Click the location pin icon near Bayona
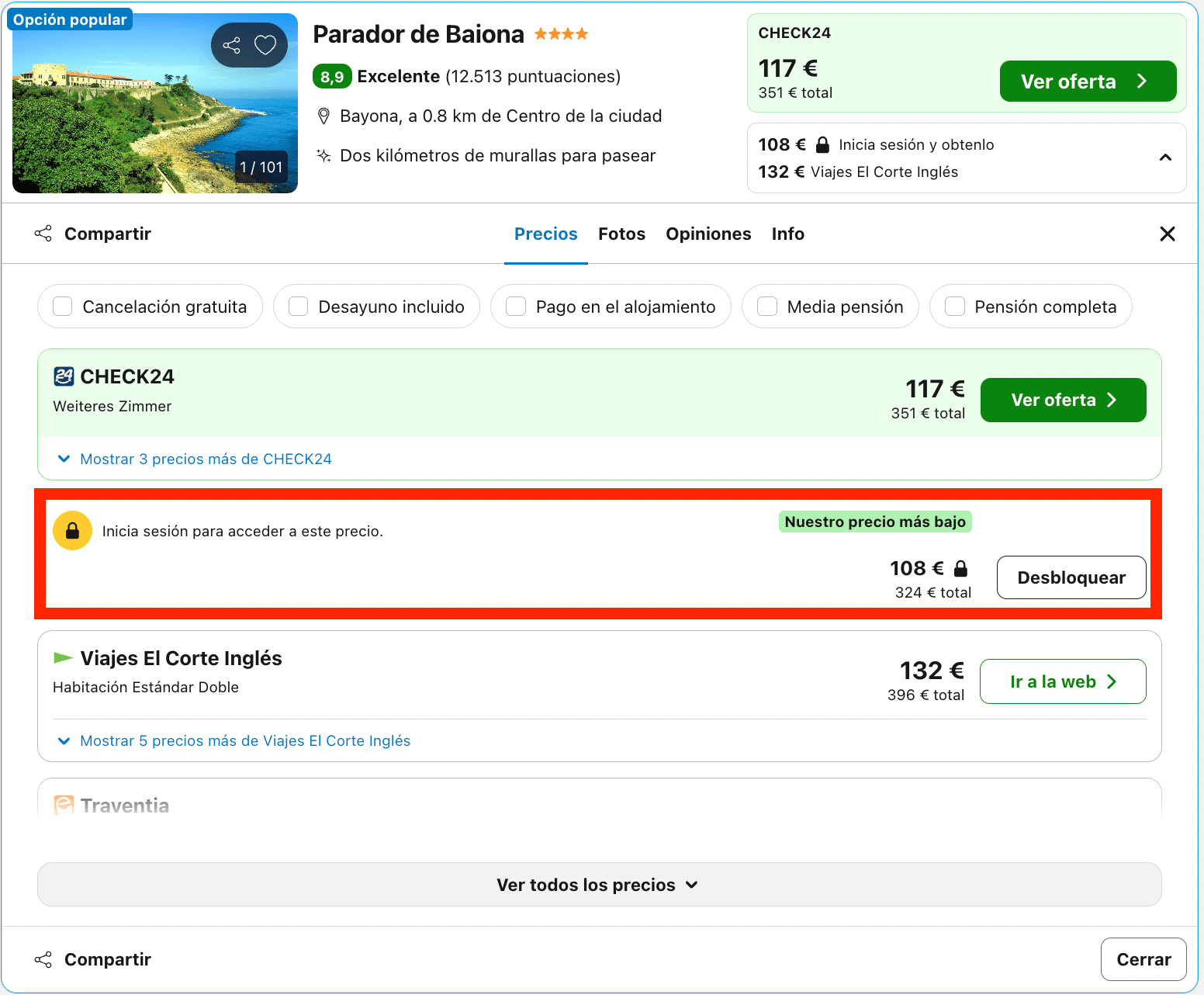This screenshot has height=995, width=1204. point(324,116)
